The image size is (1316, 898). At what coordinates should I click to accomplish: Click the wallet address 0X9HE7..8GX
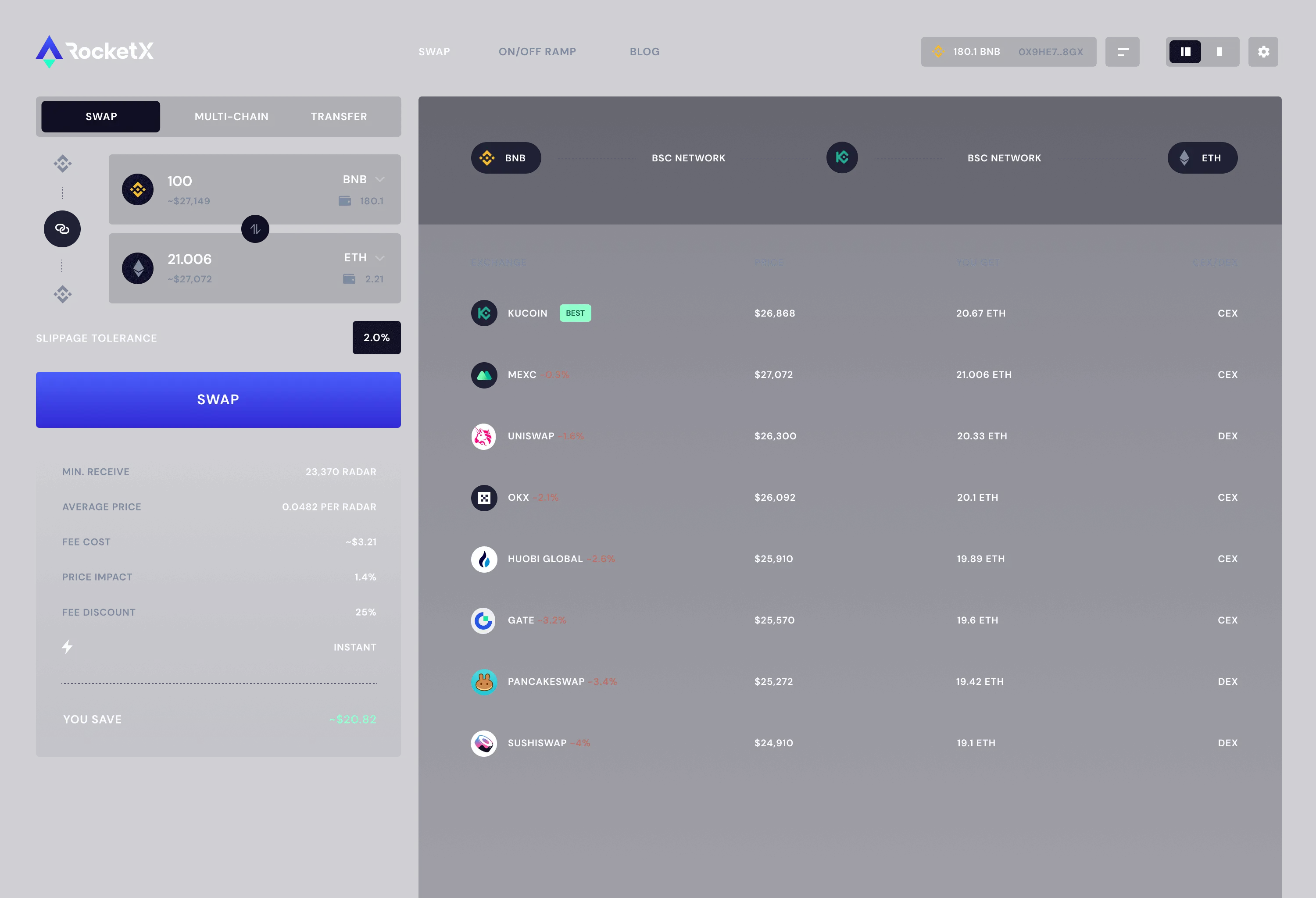point(1051,51)
